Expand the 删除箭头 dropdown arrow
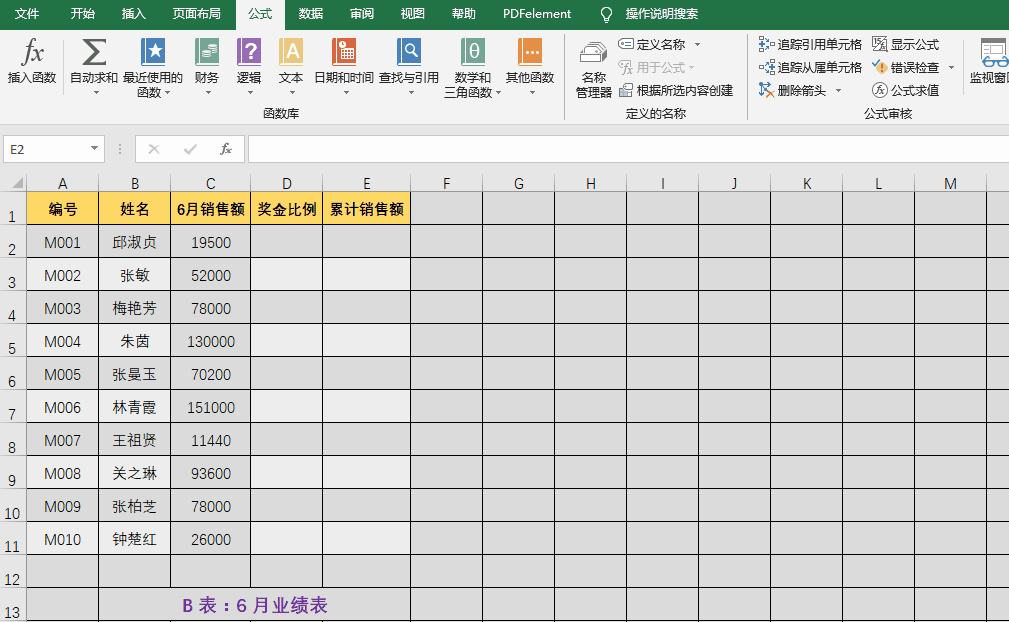 click(x=838, y=91)
